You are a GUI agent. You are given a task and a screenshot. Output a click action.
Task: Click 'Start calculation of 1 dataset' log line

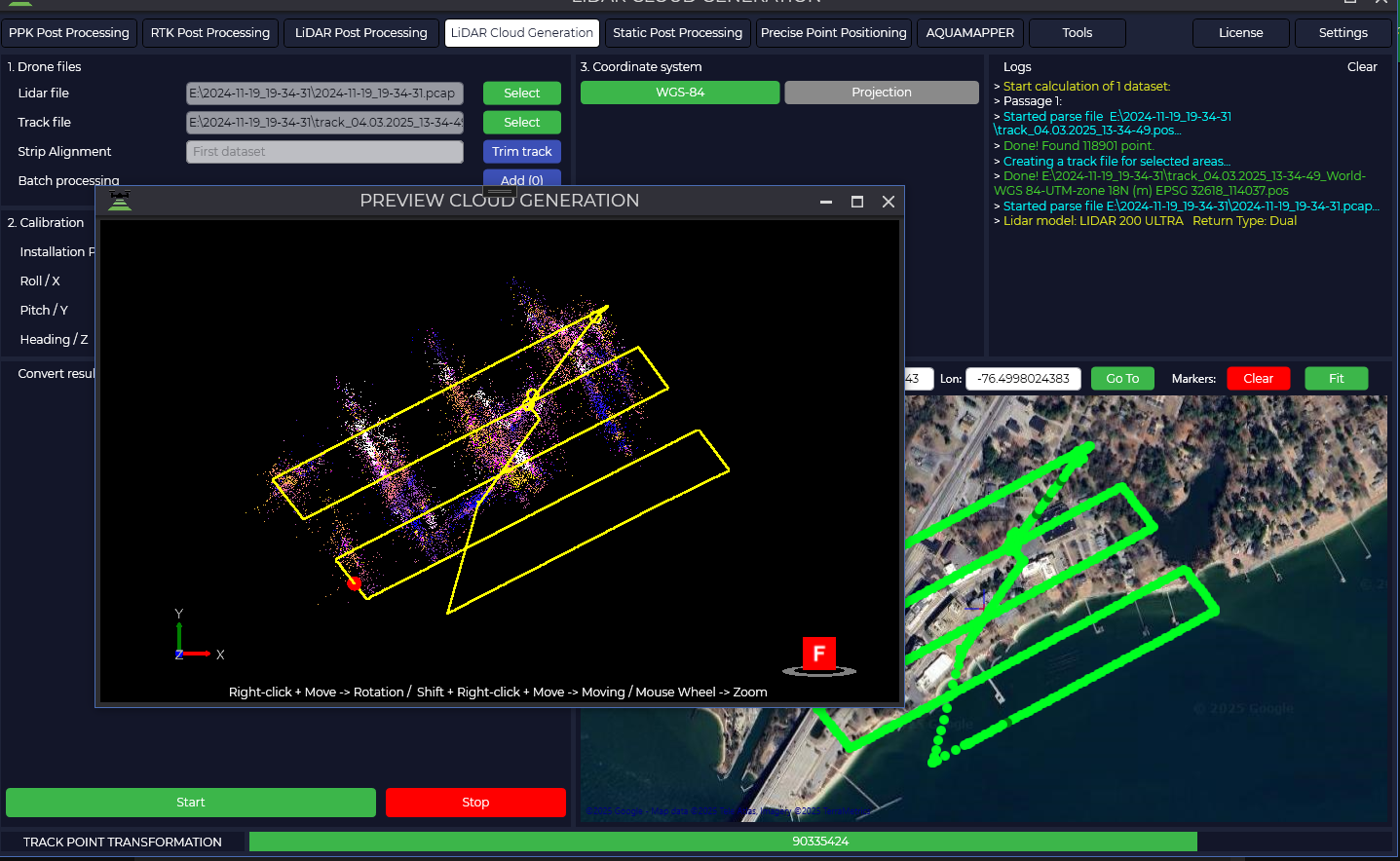pyautogui.click(x=1086, y=87)
